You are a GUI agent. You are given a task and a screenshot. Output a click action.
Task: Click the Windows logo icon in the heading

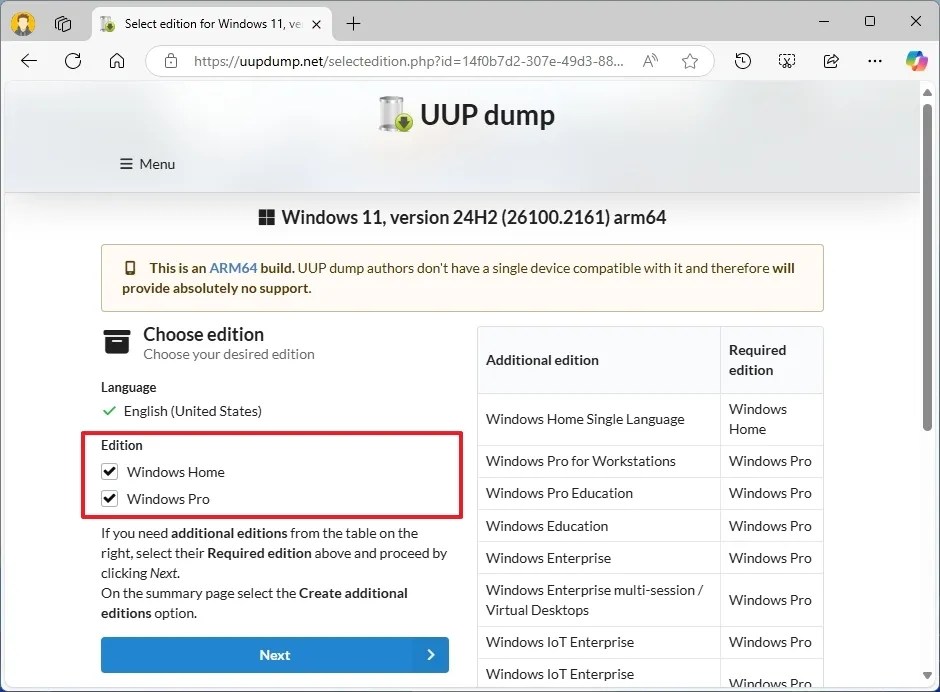[x=266, y=217]
